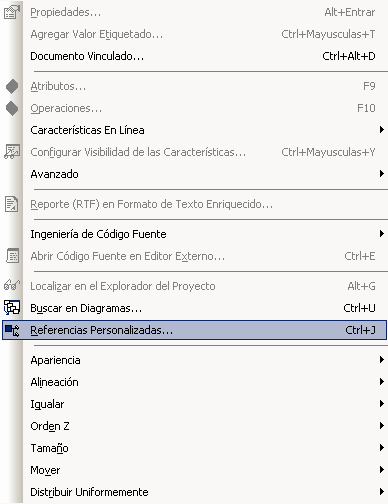Expand the Características En Línea submenu arrow

tap(382, 130)
